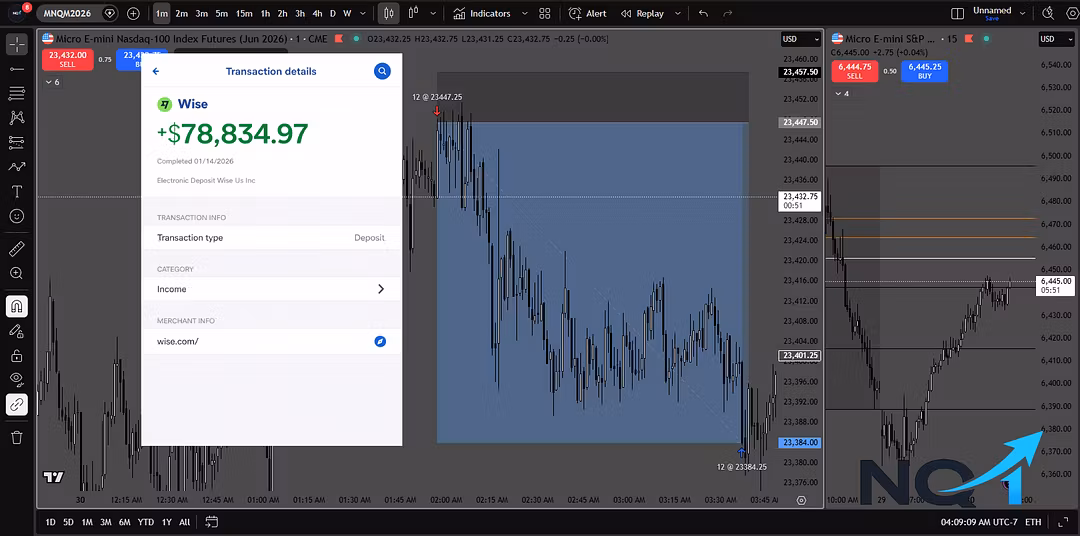The height and width of the screenshot is (536, 1080).
Task: Activate the zoom in tool
Action: click(17, 274)
